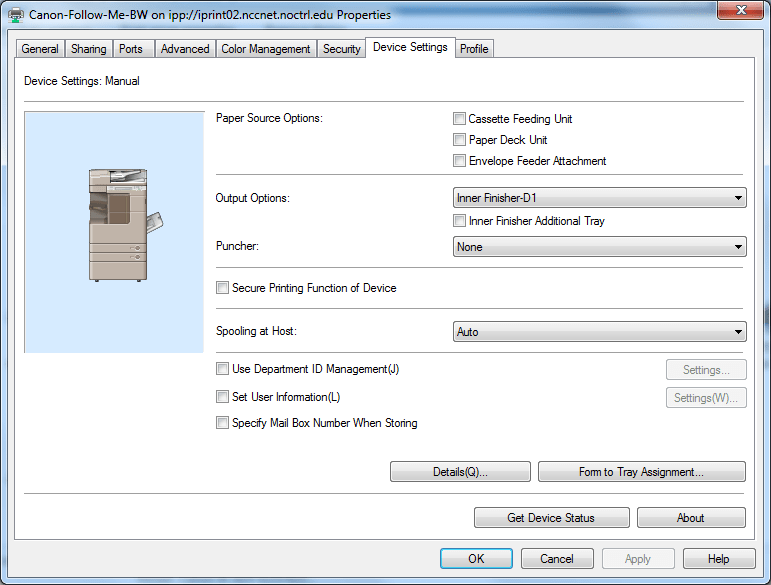
Task: Open the About dialog
Action: (691, 518)
